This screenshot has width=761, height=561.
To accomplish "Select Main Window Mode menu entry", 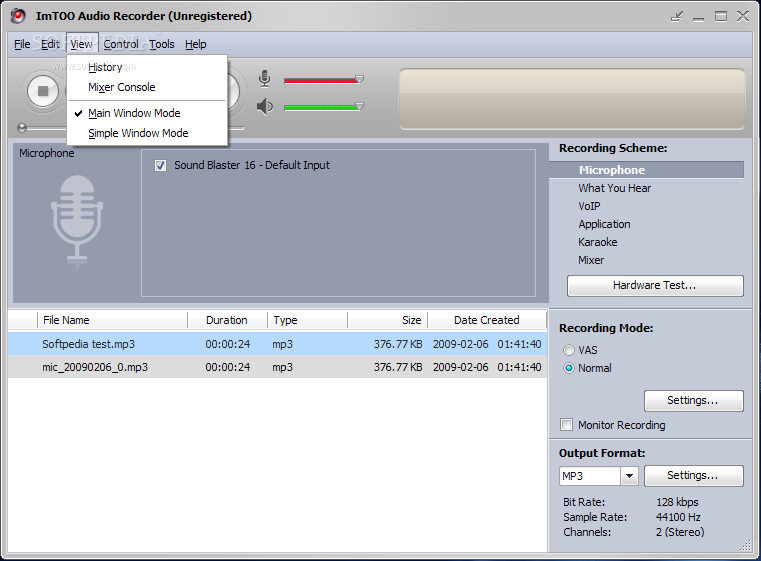I will coord(147,113).
